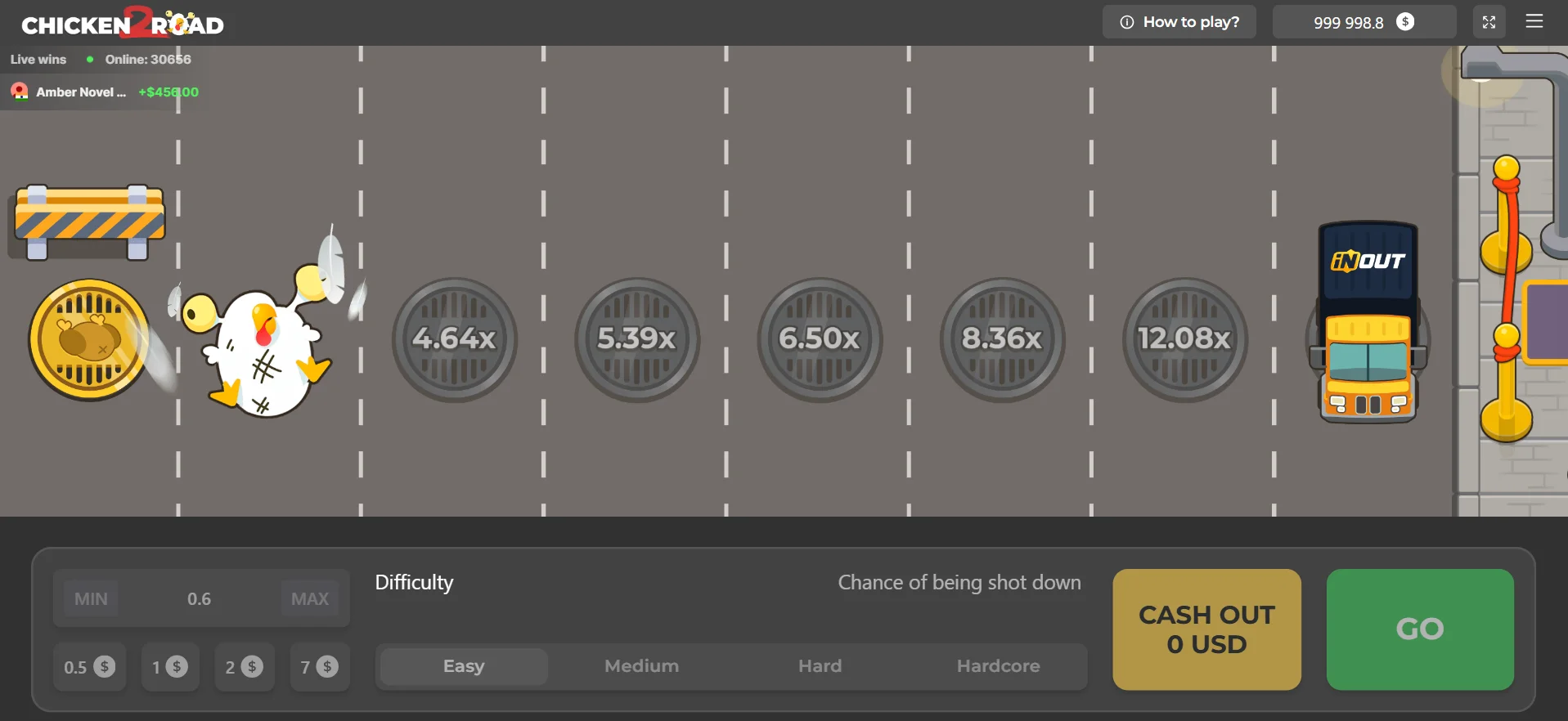
Task: Click the dollar currency icon beside balance
Action: coord(1405,22)
